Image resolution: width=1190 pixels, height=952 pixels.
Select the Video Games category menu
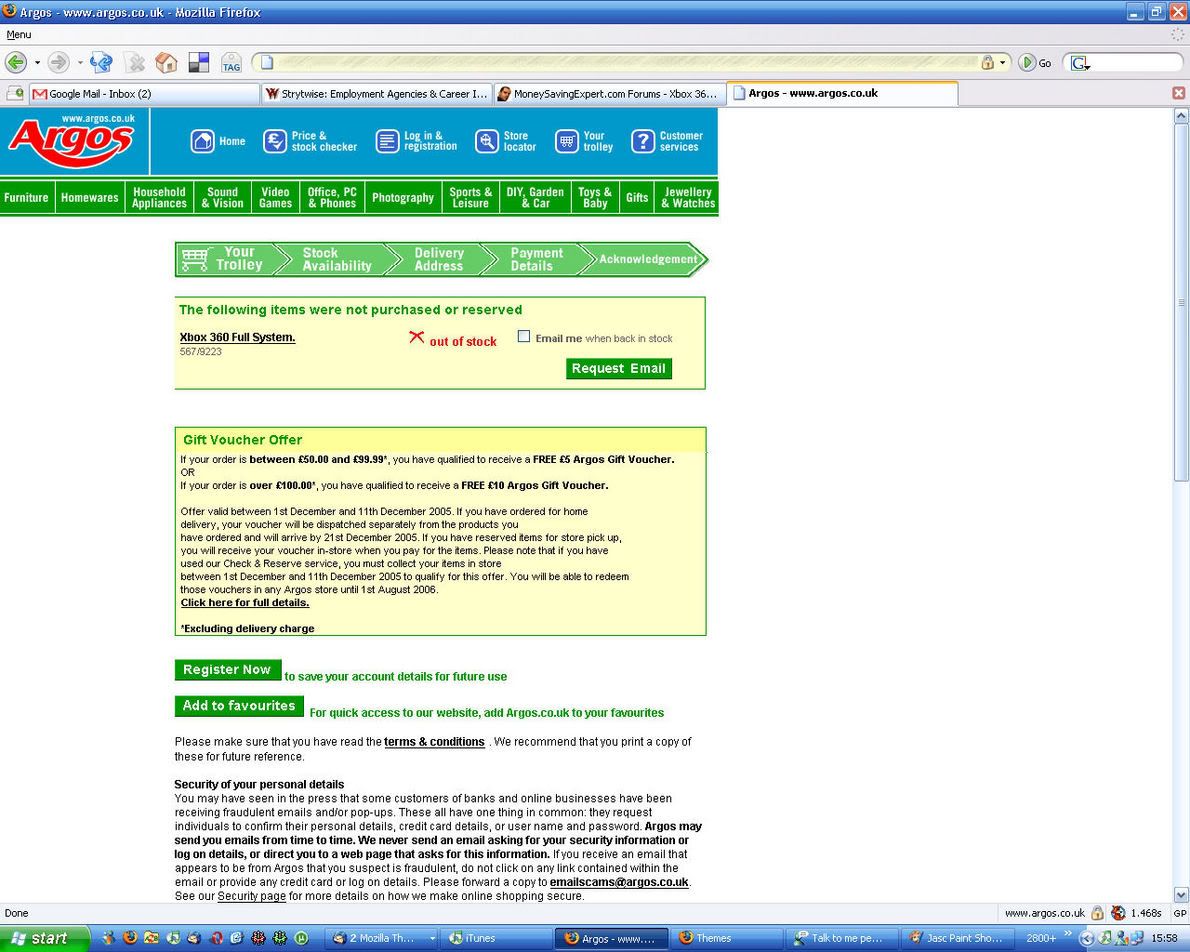coord(275,197)
